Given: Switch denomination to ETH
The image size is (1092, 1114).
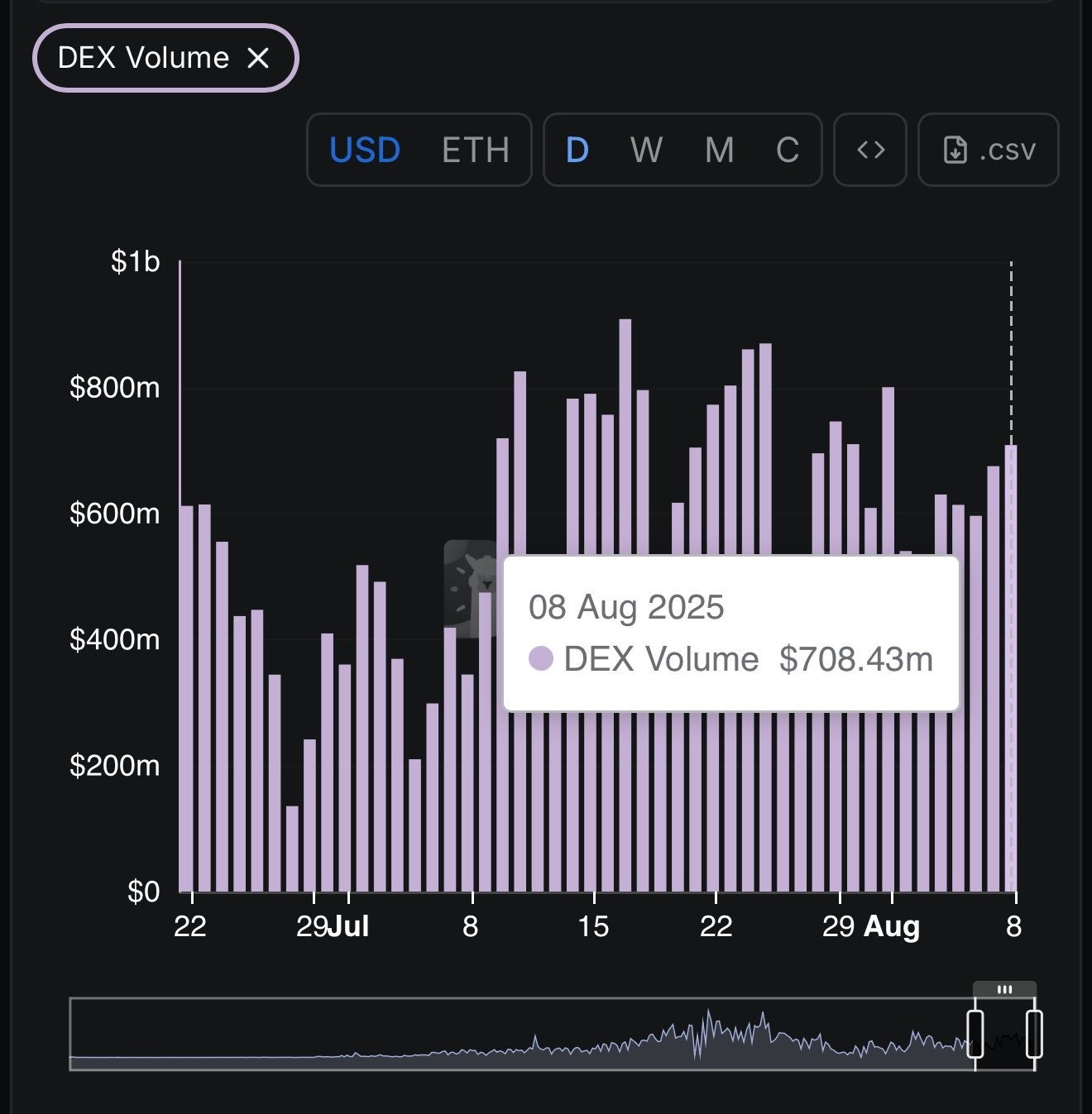Looking at the screenshot, I should pos(475,150).
